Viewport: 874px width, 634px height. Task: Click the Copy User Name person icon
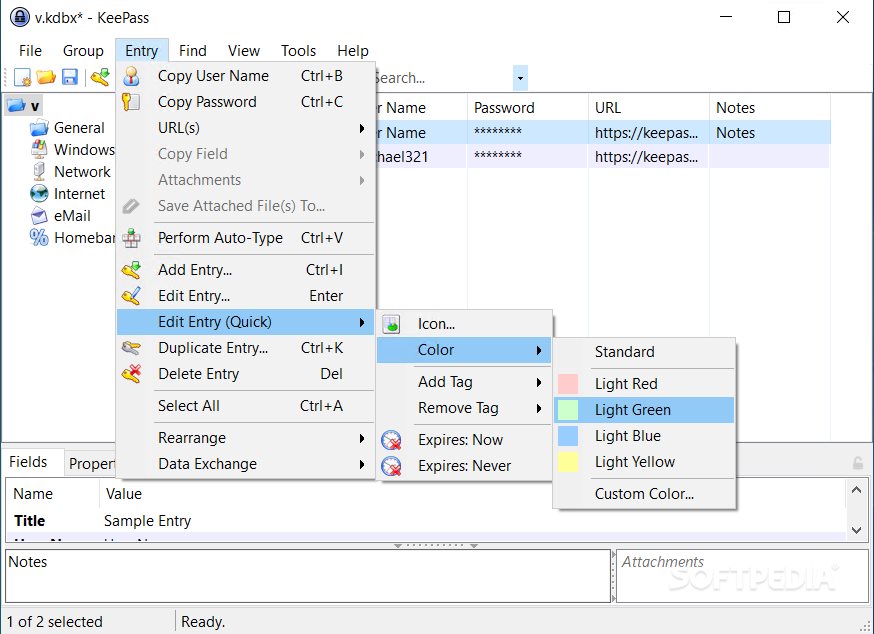(132, 76)
